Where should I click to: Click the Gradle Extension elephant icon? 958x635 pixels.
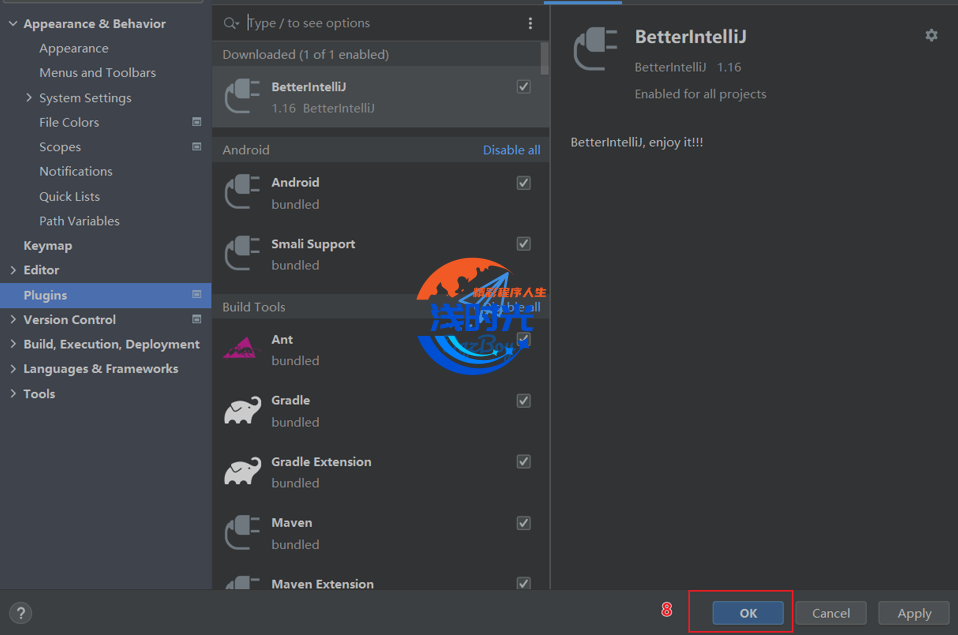pos(242,471)
